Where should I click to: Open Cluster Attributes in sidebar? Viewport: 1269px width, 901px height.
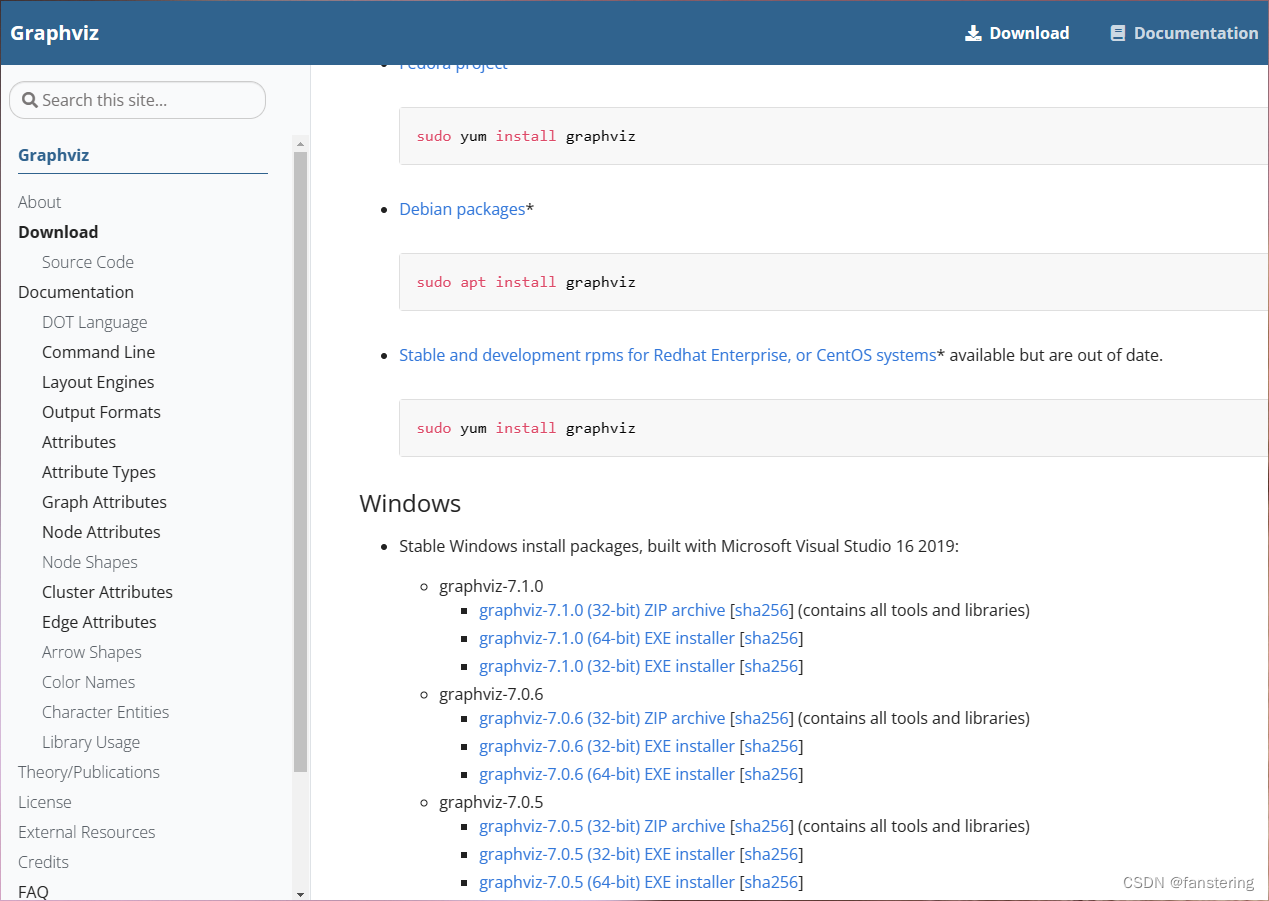(107, 592)
